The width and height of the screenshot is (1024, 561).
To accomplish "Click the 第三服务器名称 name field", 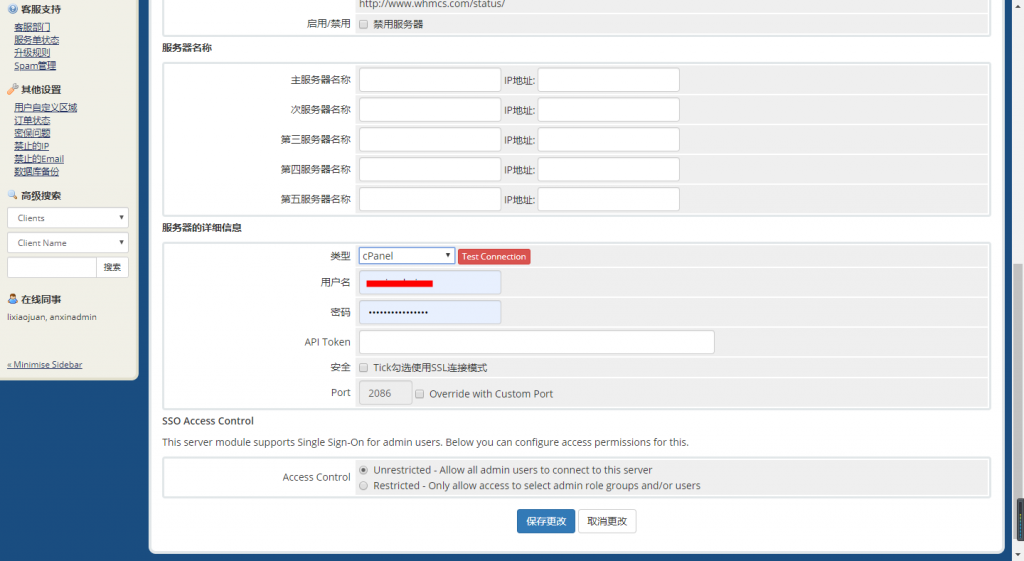I will pyautogui.click(x=430, y=139).
